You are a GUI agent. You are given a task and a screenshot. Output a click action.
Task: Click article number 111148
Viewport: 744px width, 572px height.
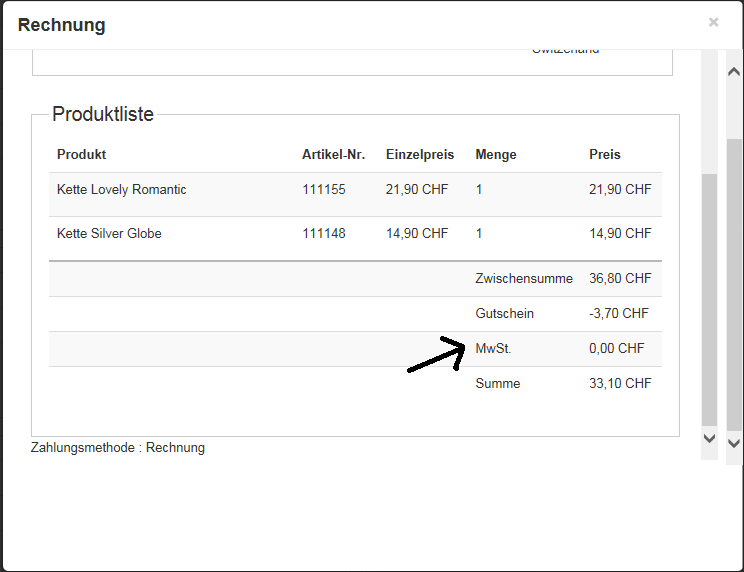[x=324, y=234]
